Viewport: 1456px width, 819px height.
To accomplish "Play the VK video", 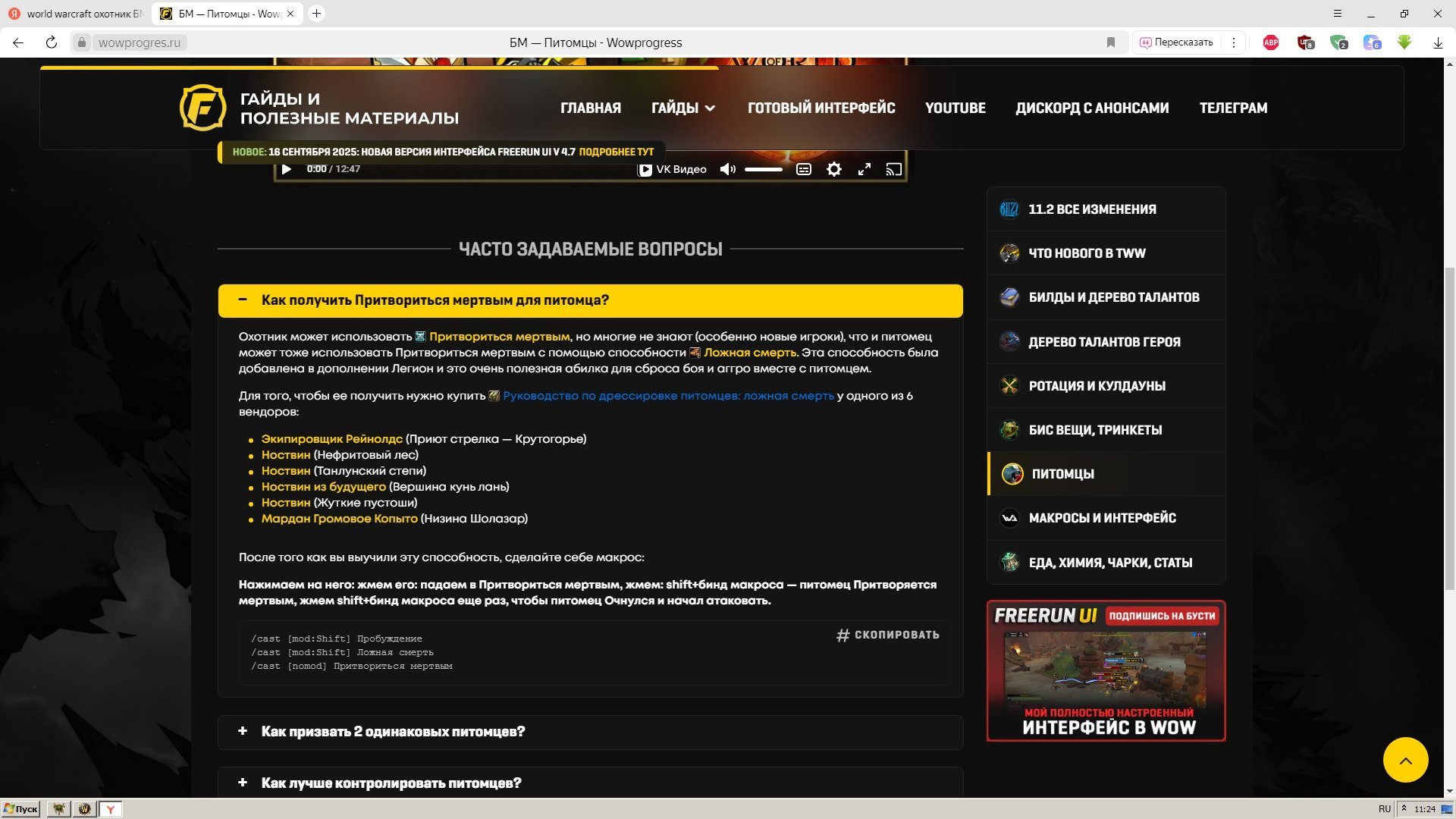I will point(286,169).
